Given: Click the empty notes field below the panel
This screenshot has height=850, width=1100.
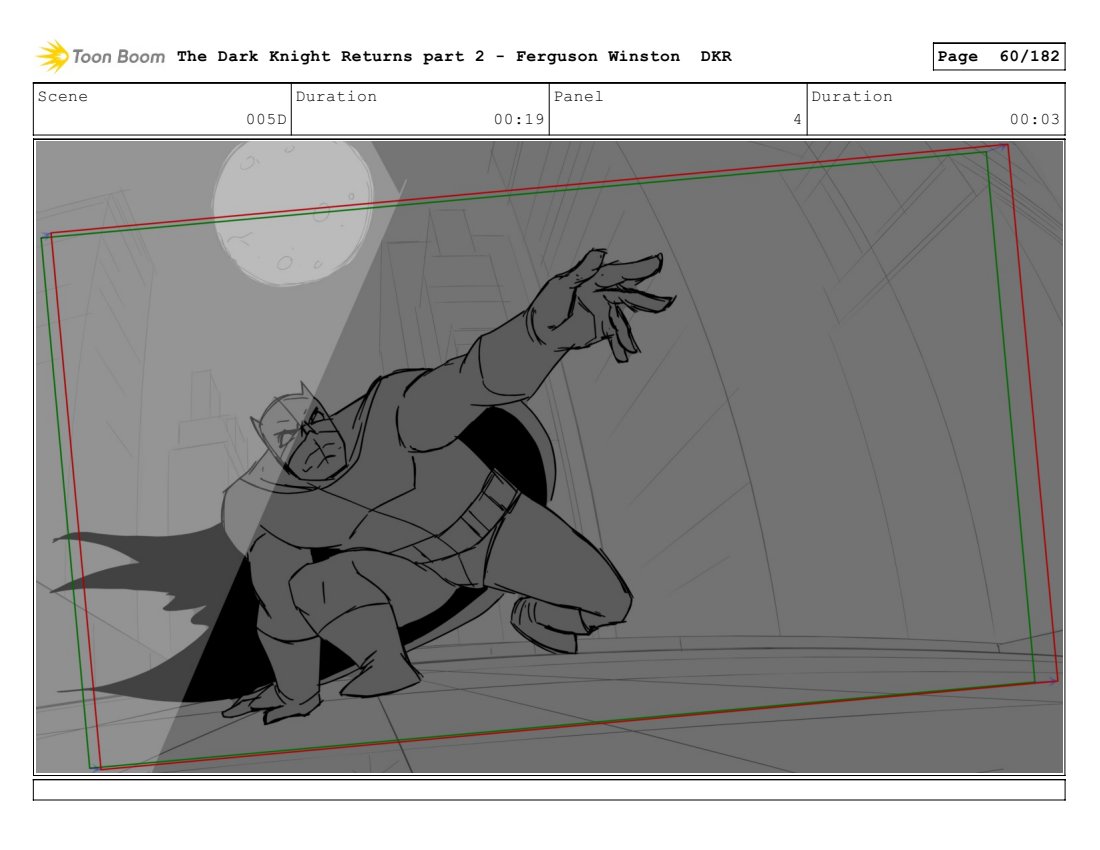Looking at the screenshot, I should coord(549,790).
